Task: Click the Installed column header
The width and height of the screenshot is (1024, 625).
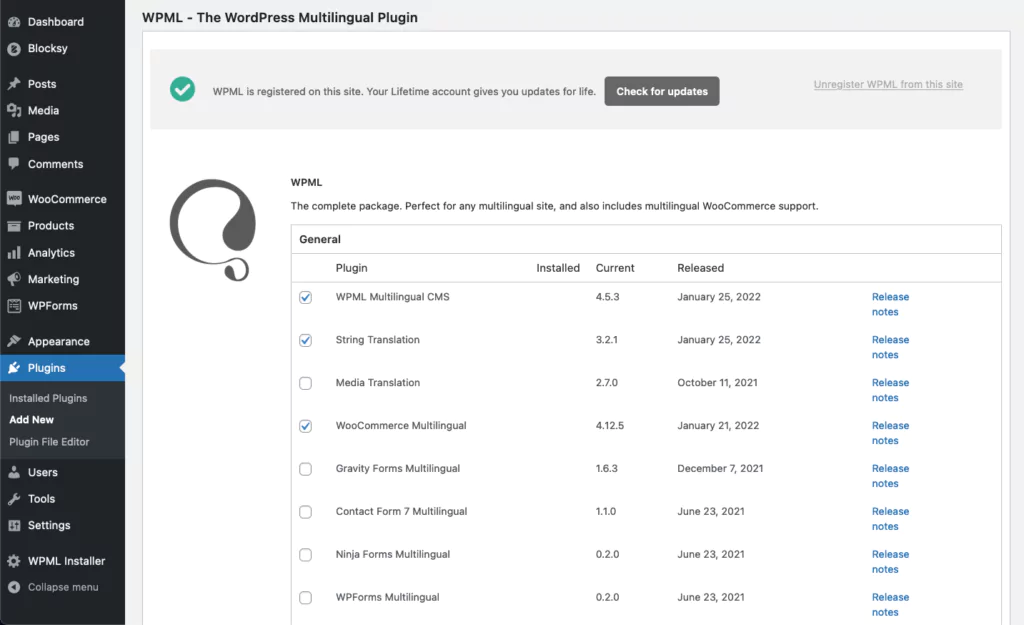Action: (558, 268)
